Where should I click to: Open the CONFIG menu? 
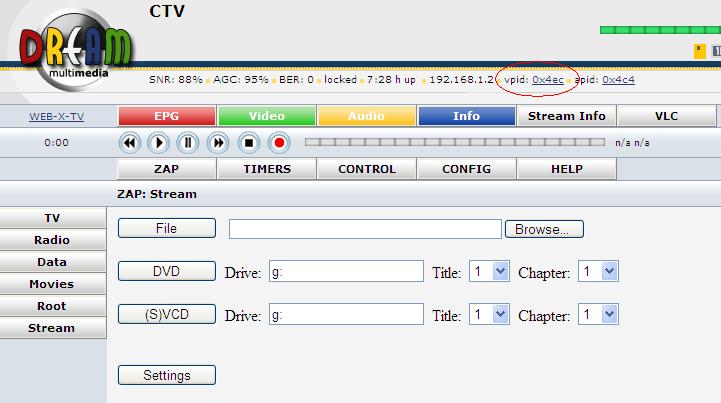pyautogui.click(x=466, y=169)
